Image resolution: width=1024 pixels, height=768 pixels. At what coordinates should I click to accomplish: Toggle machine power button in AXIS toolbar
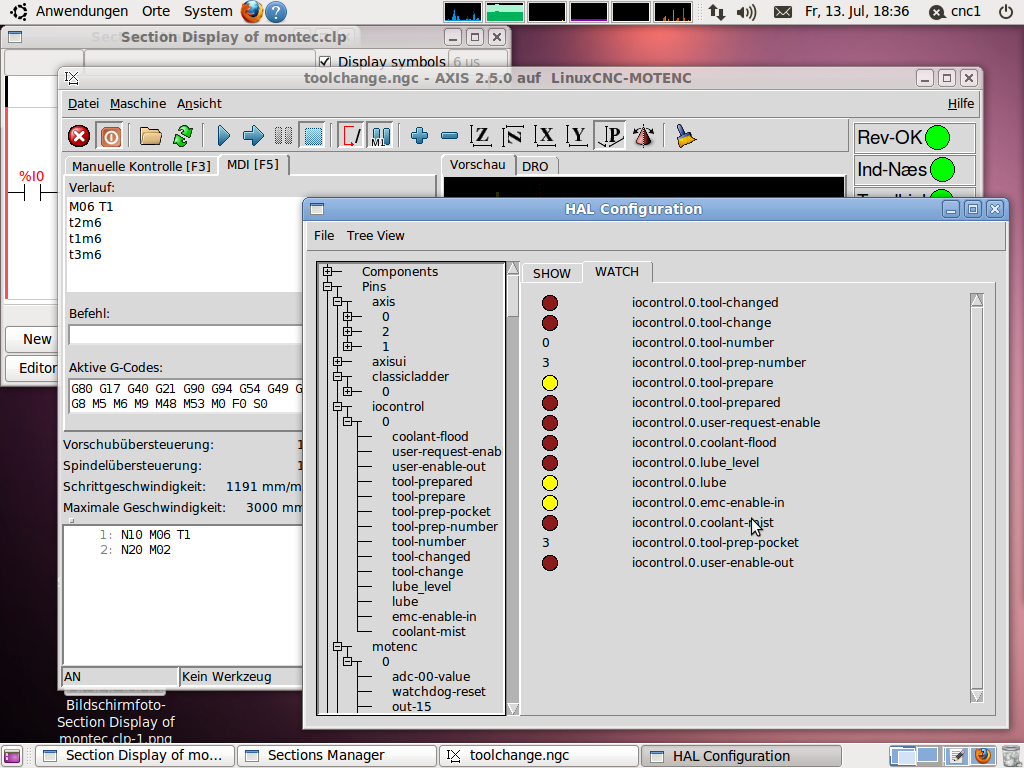click(x=110, y=136)
